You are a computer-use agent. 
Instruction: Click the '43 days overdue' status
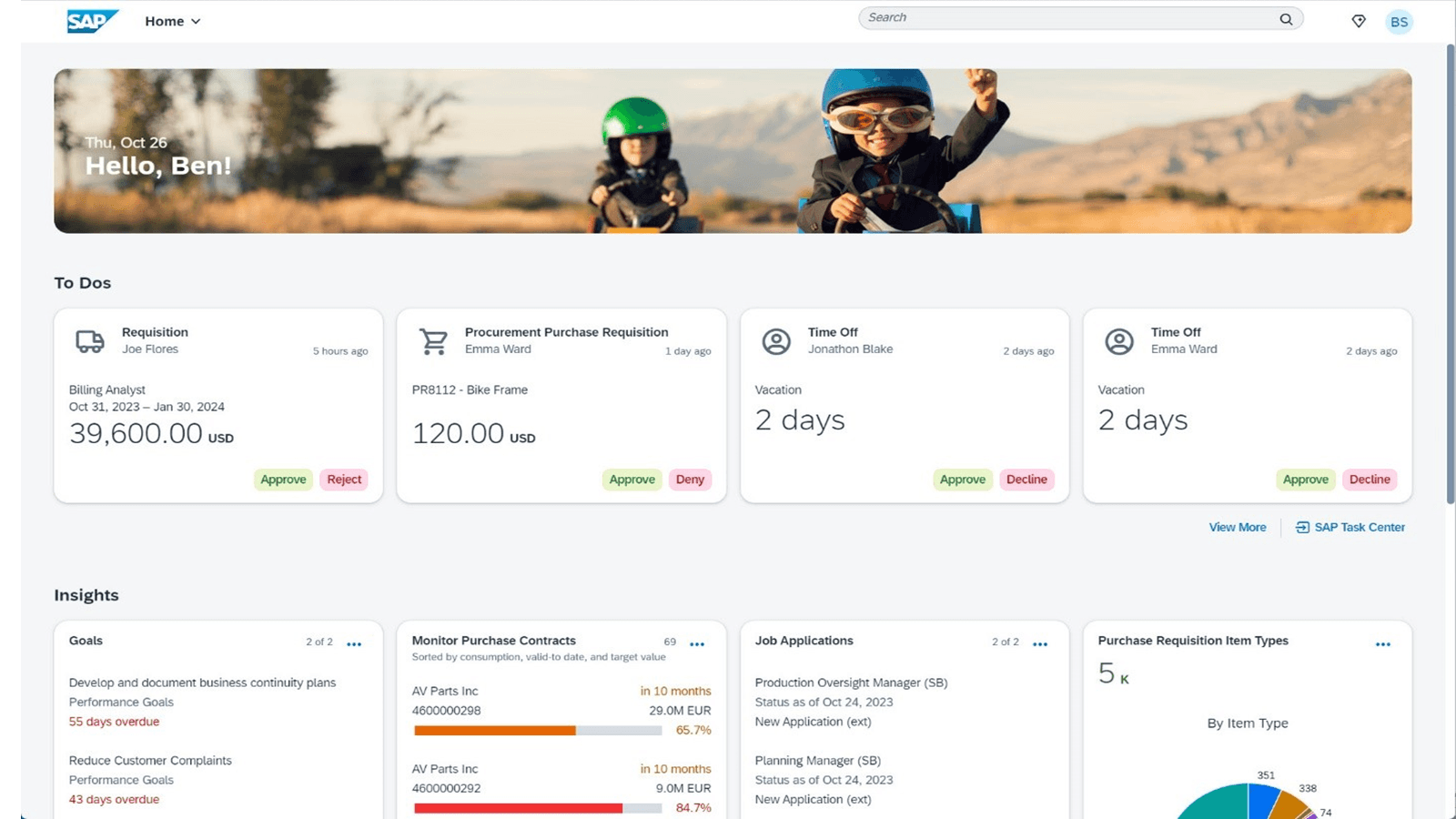[114, 800]
